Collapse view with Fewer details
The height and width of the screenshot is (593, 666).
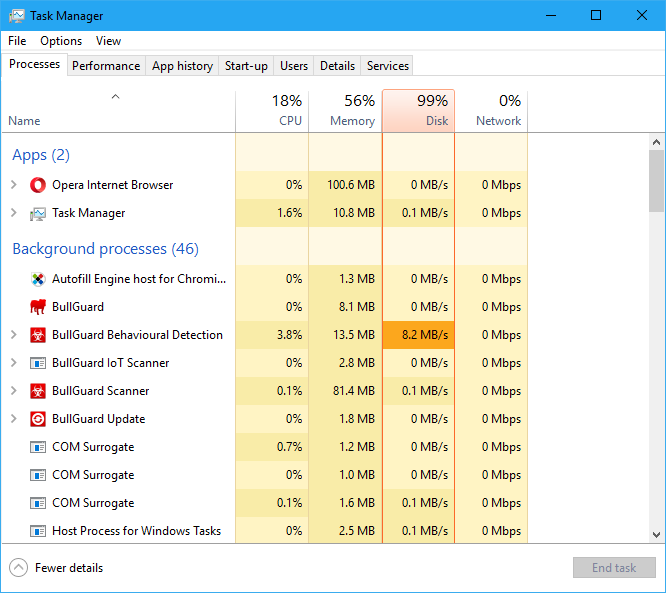[57, 568]
